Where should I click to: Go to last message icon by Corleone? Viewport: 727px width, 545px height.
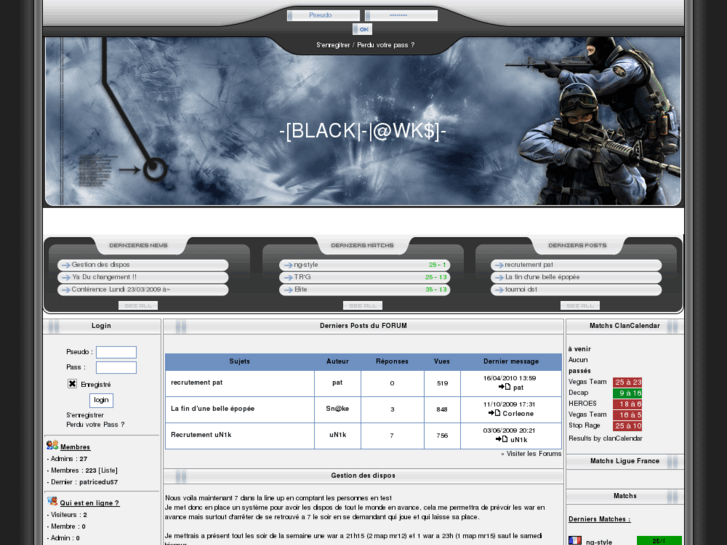click(494, 413)
